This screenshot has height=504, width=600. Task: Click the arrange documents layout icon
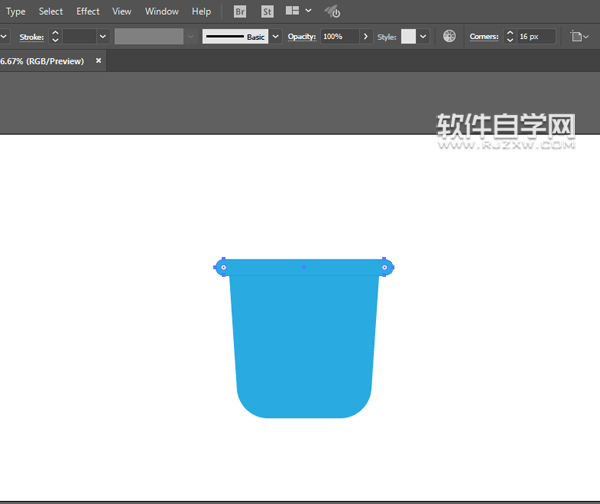(x=293, y=12)
